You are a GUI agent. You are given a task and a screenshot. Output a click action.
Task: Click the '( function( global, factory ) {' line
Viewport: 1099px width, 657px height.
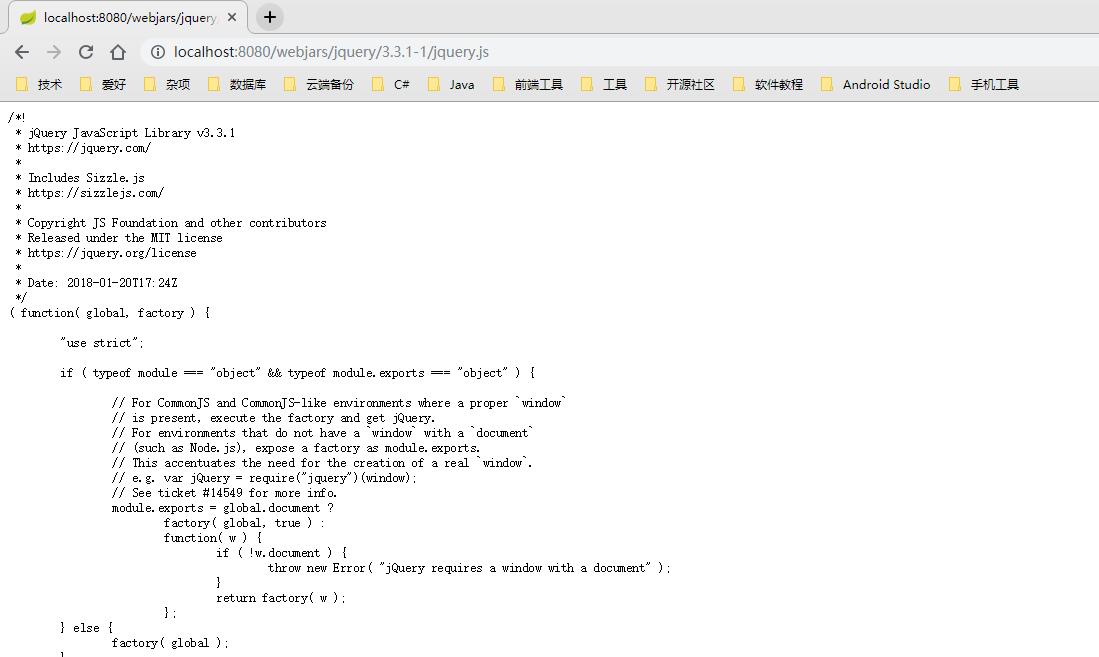[x=110, y=313]
